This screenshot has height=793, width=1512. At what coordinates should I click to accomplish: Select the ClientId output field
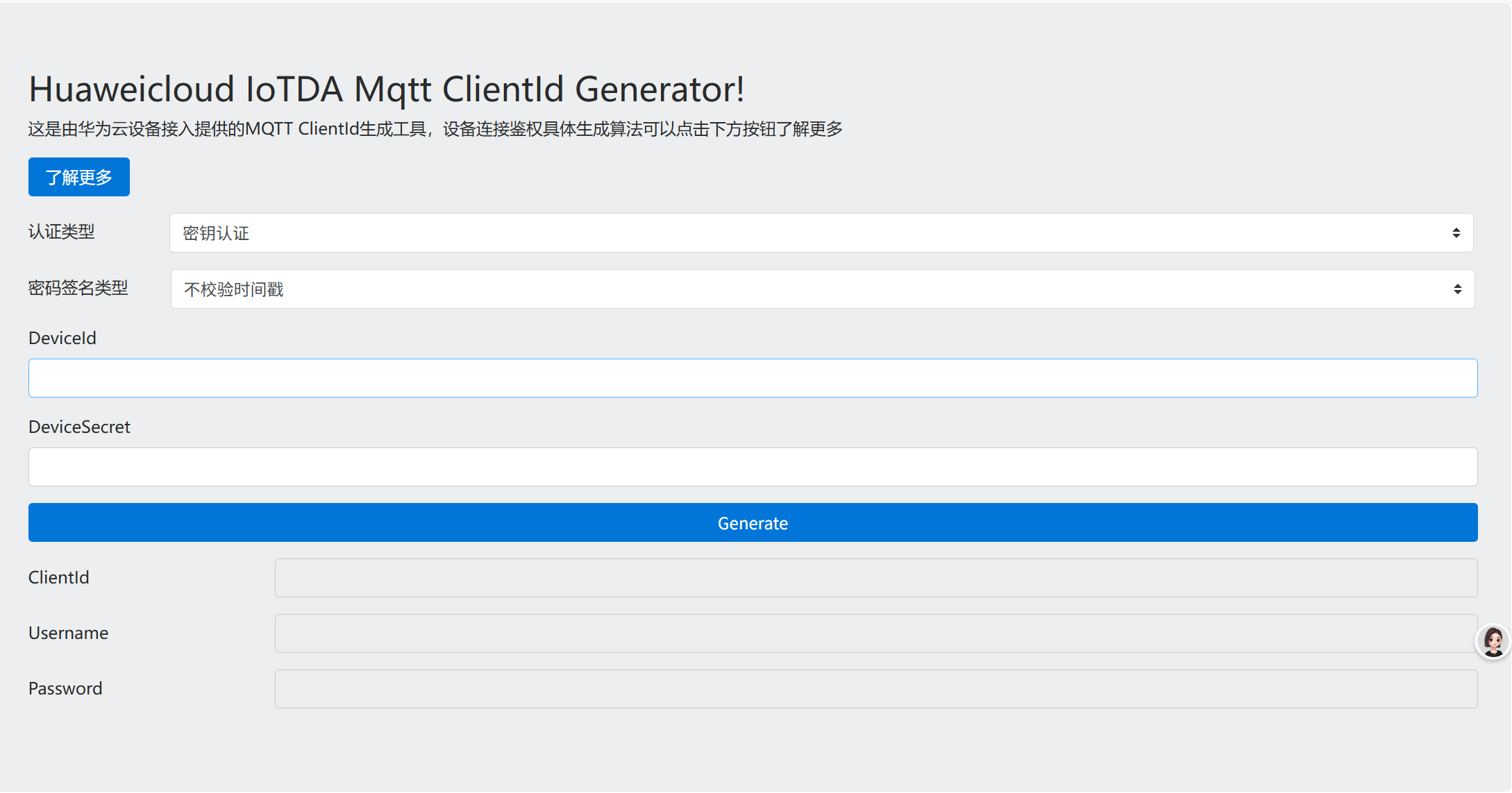tap(876, 578)
